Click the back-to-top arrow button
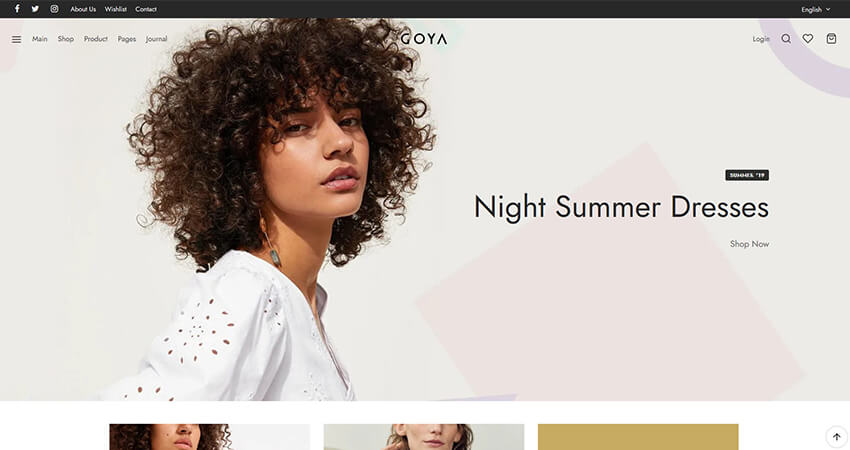 pos(836,437)
